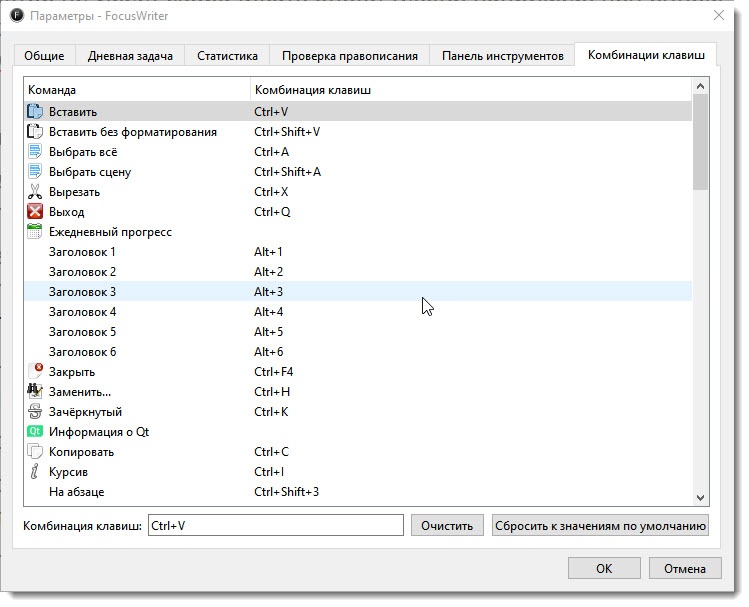The height and width of the screenshot is (607, 749).
Task: Click the Ctrl+X shortcut cell
Action: click(271, 192)
